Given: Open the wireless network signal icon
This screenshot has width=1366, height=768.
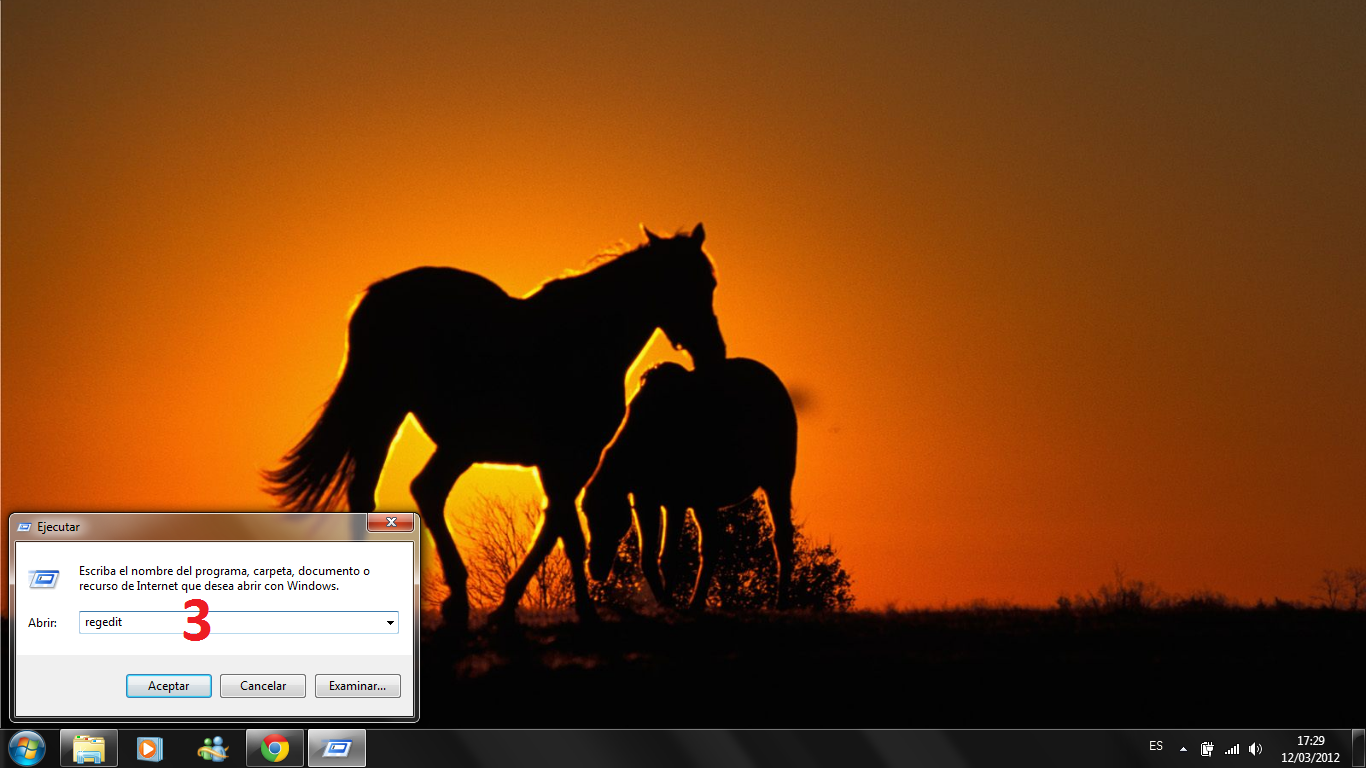Looking at the screenshot, I should pyautogui.click(x=1232, y=749).
